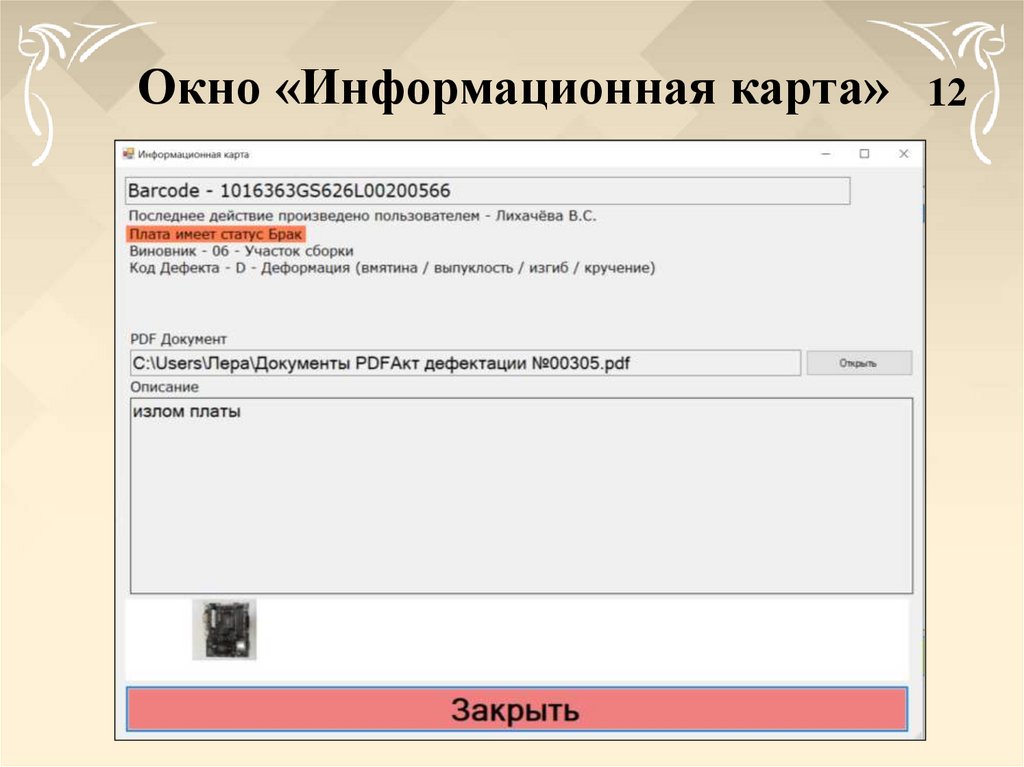This screenshot has height=767, width=1024.
Task: Click inside the Описание text area
Action: [x=521, y=496]
